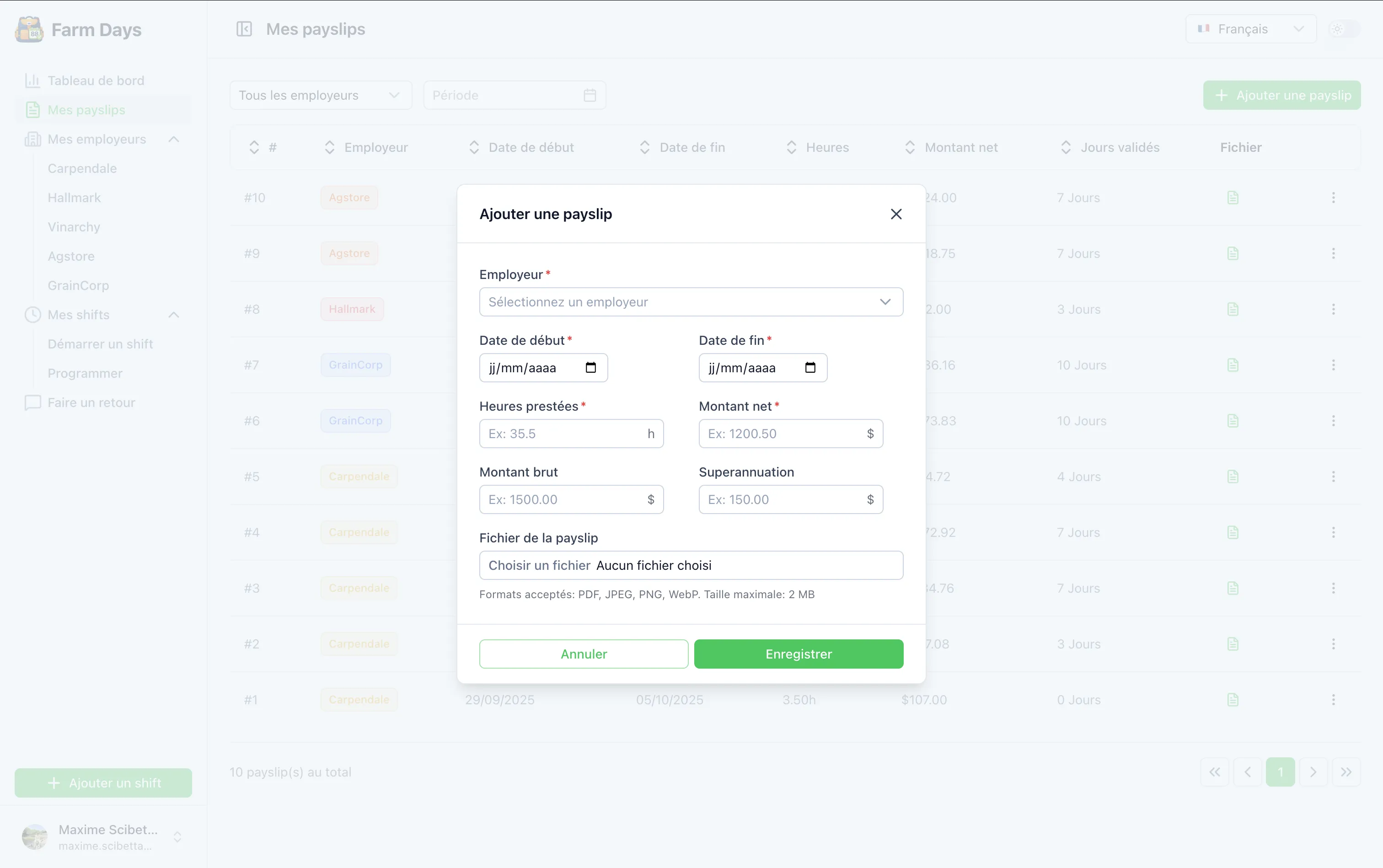Toggle the light/dark theme switch
Viewport: 1383px width, 868px height.
1343,29
